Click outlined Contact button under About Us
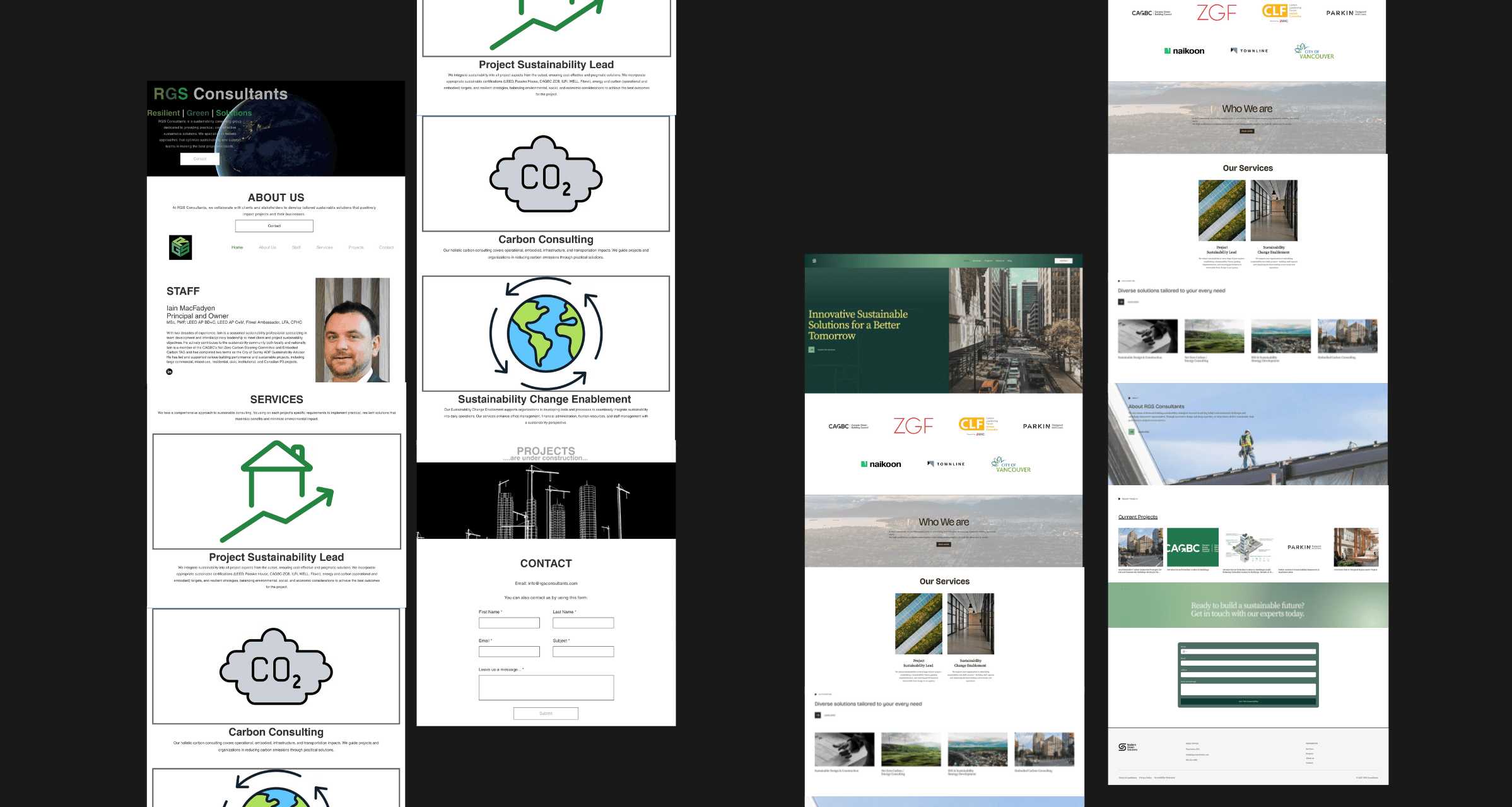This screenshot has height=807, width=1512. coord(274,226)
